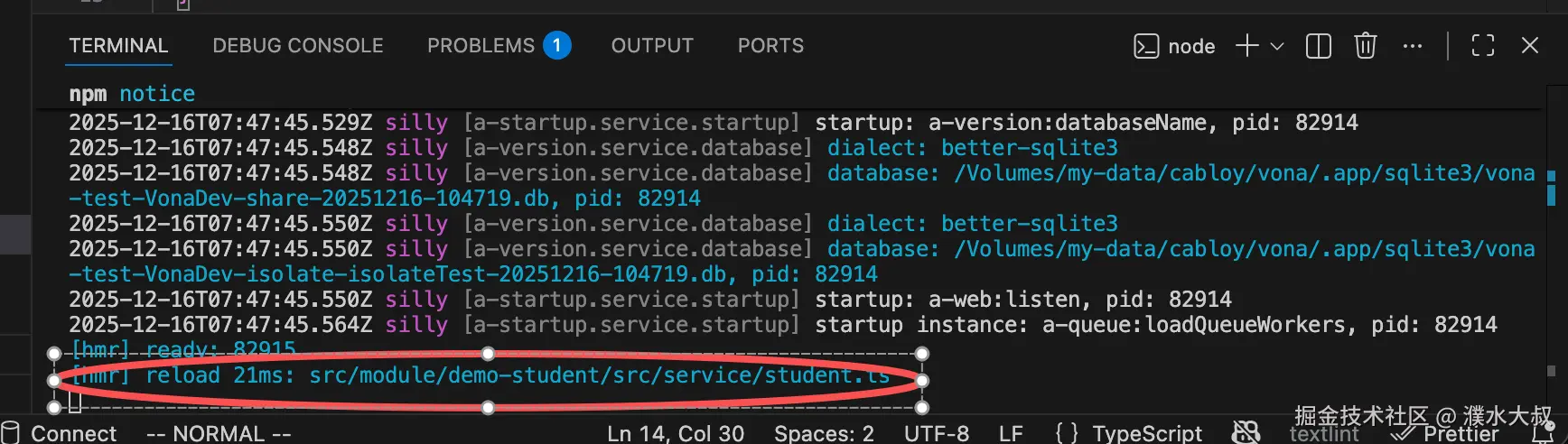Select the Output tab
Image resolution: width=1568 pixels, height=444 pixels.
pos(652,46)
